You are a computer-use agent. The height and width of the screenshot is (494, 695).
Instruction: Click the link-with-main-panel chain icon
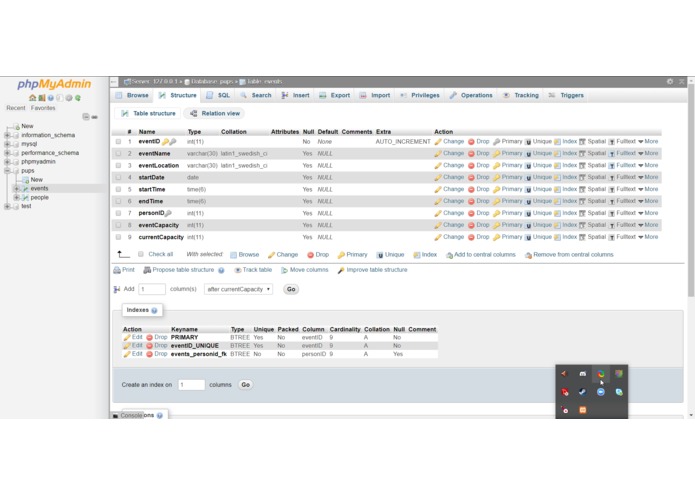[94, 117]
